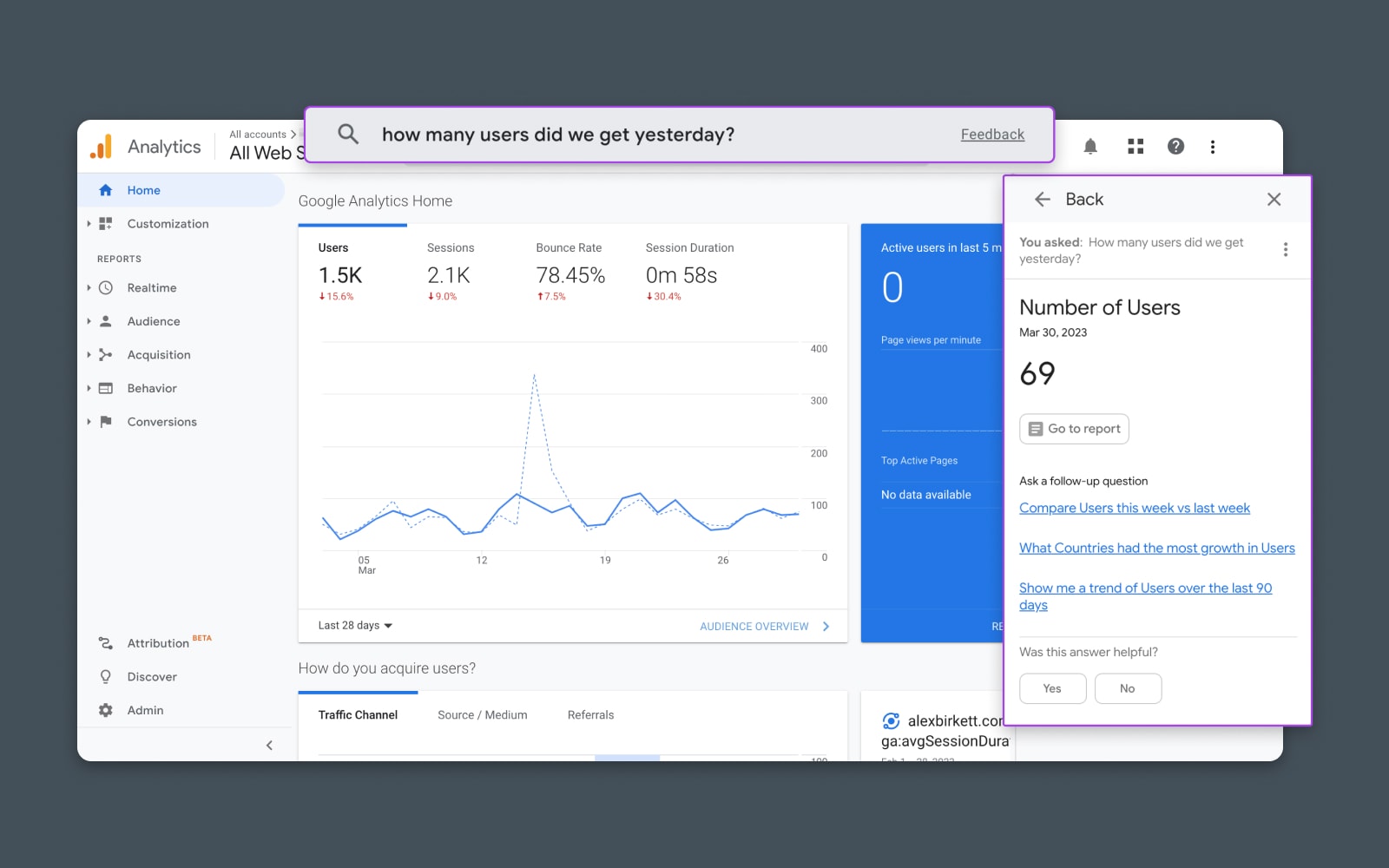Click the 'All accounts' breadcrumb
This screenshot has height=868, width=1389.
pos(258,135)
